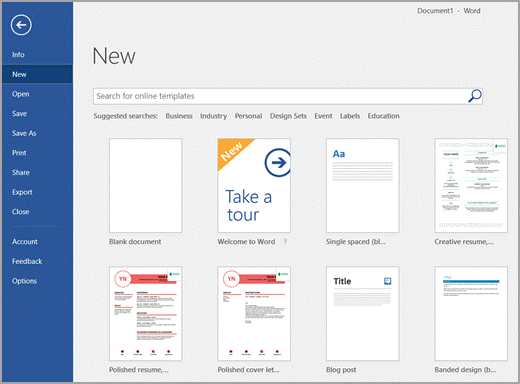
Task: Open the Share options
Action: point(21,173)
